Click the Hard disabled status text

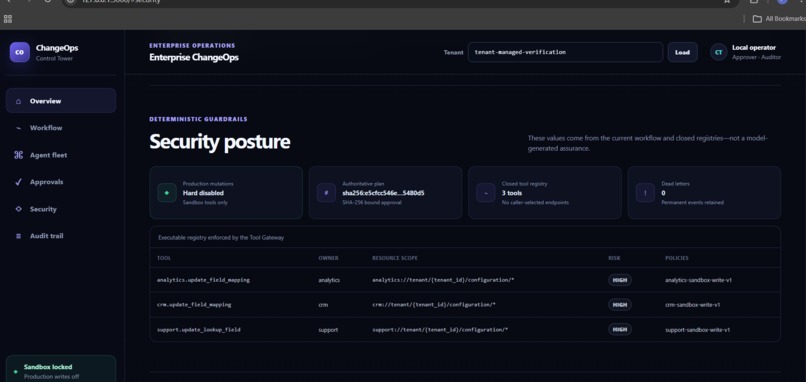[x=203, y=193]
